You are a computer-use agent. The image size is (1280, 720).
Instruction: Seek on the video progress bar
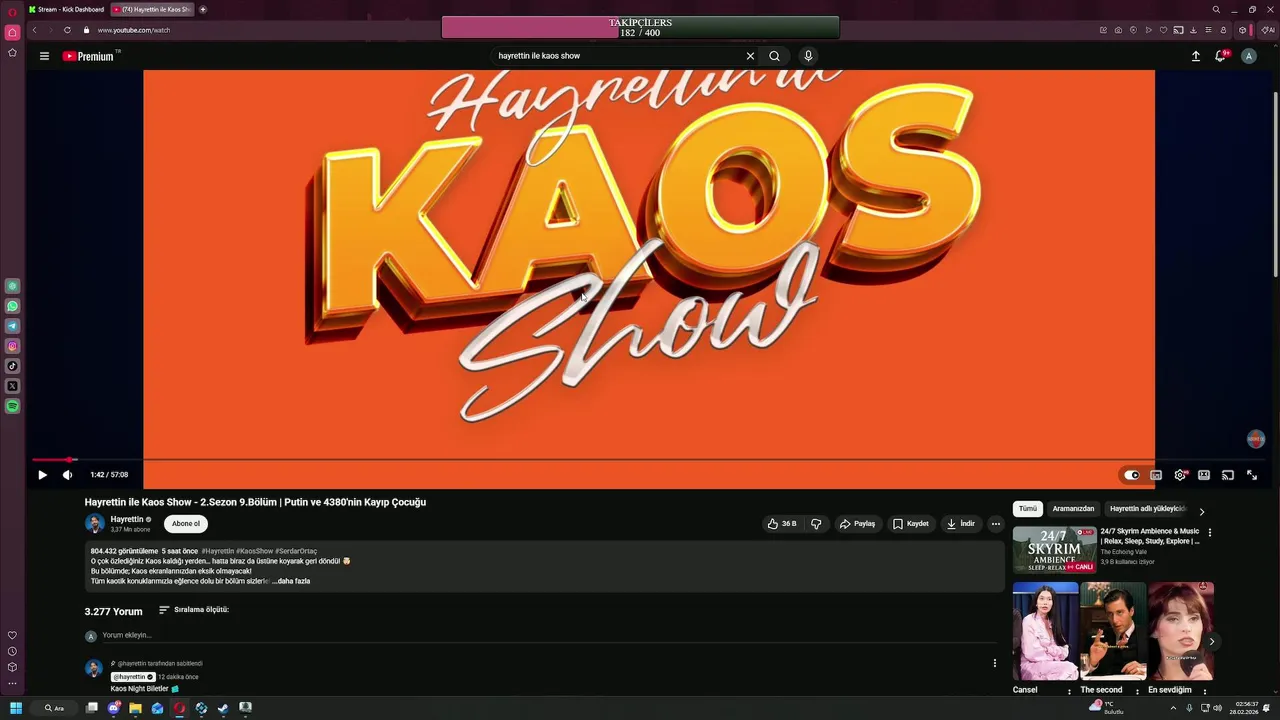(x=647, y=460)
